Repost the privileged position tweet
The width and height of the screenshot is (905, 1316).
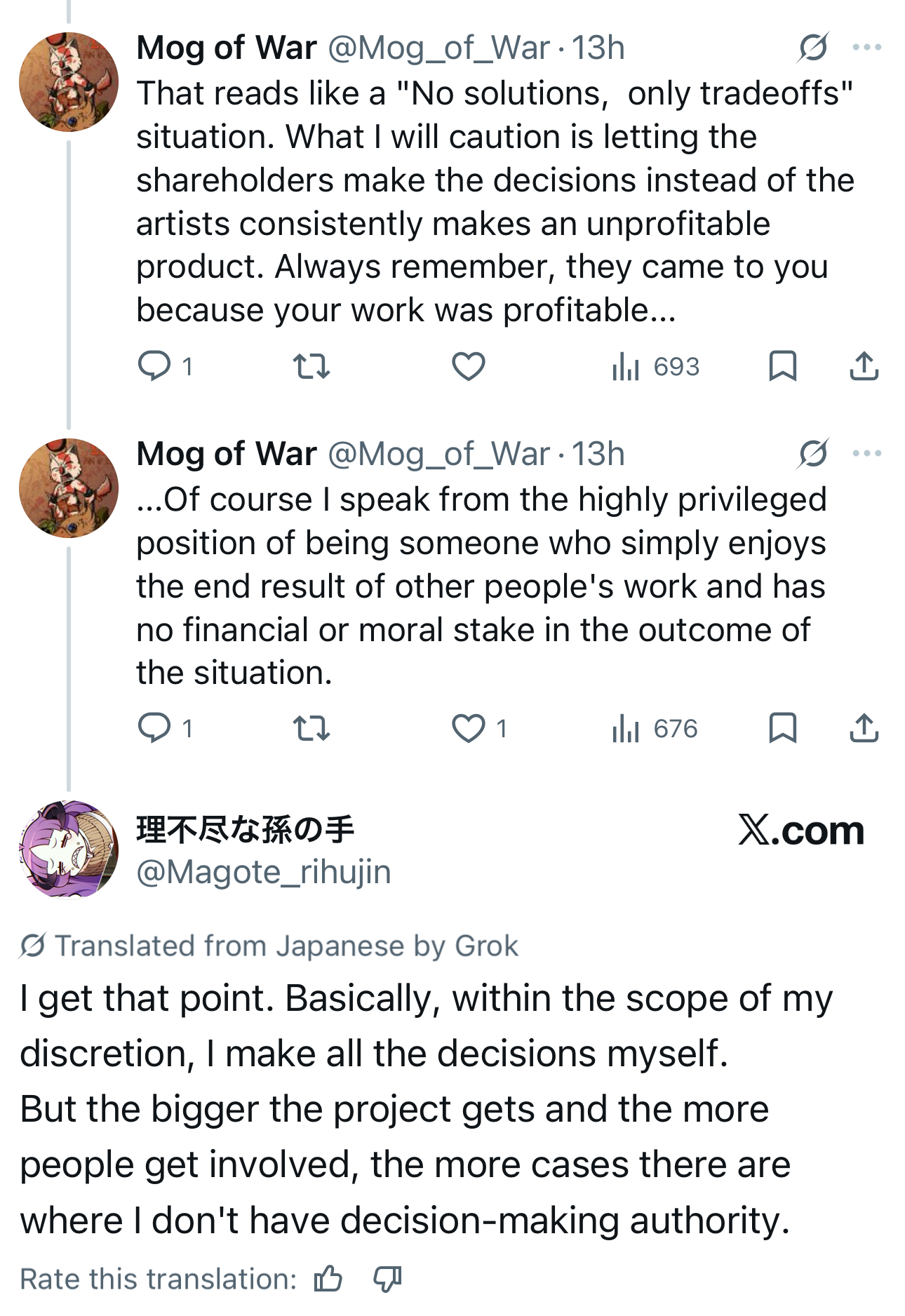point(311,728)
